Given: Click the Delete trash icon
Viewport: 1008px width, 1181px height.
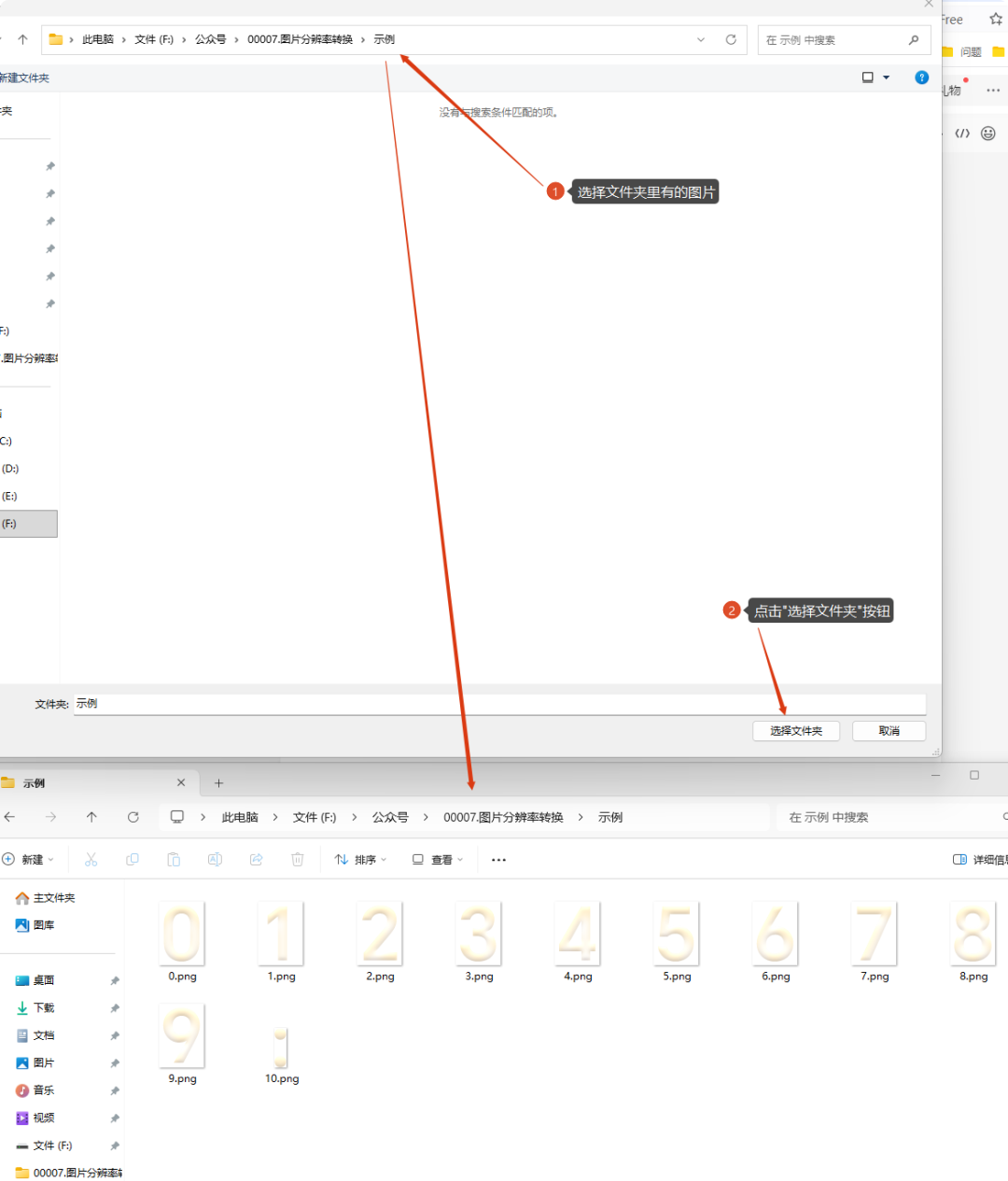Looking at the screenshot, I should coord(298,860).
